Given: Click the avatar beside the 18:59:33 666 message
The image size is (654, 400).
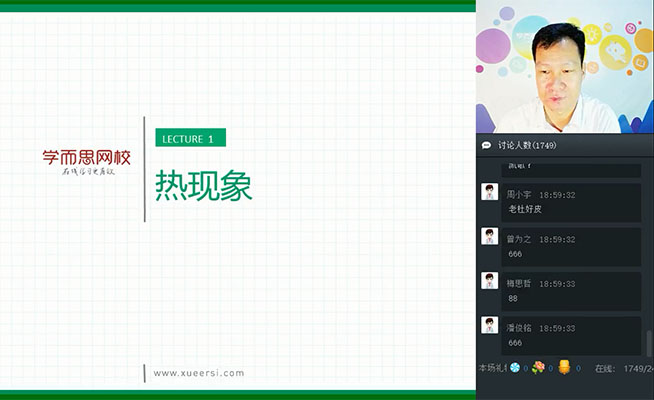Looking at the screenshot, I should tap(489, 325).
